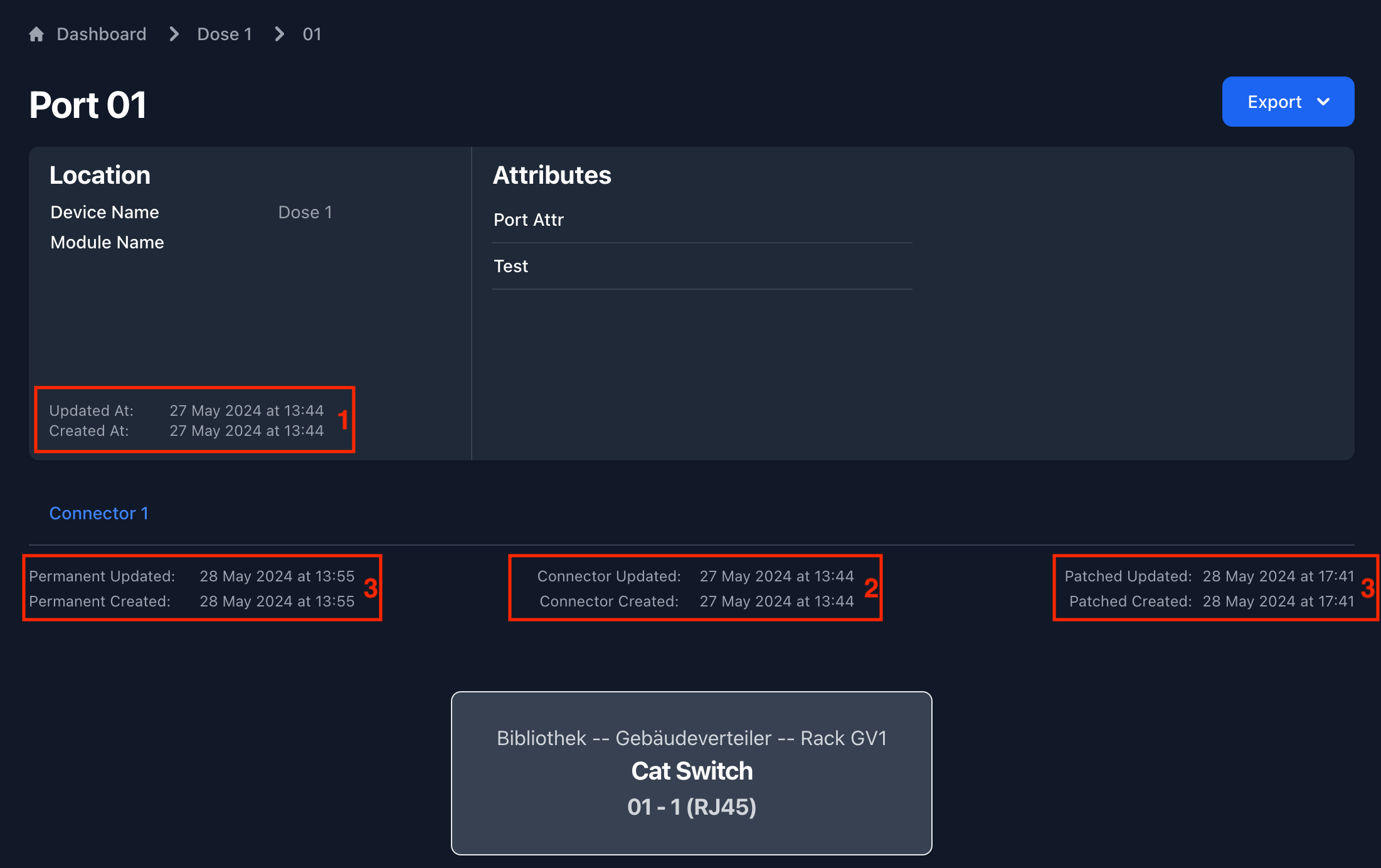This screenshot has height=868, width=1381.
Task: Click the Attributes section heading
Action: tap(552, 175)
